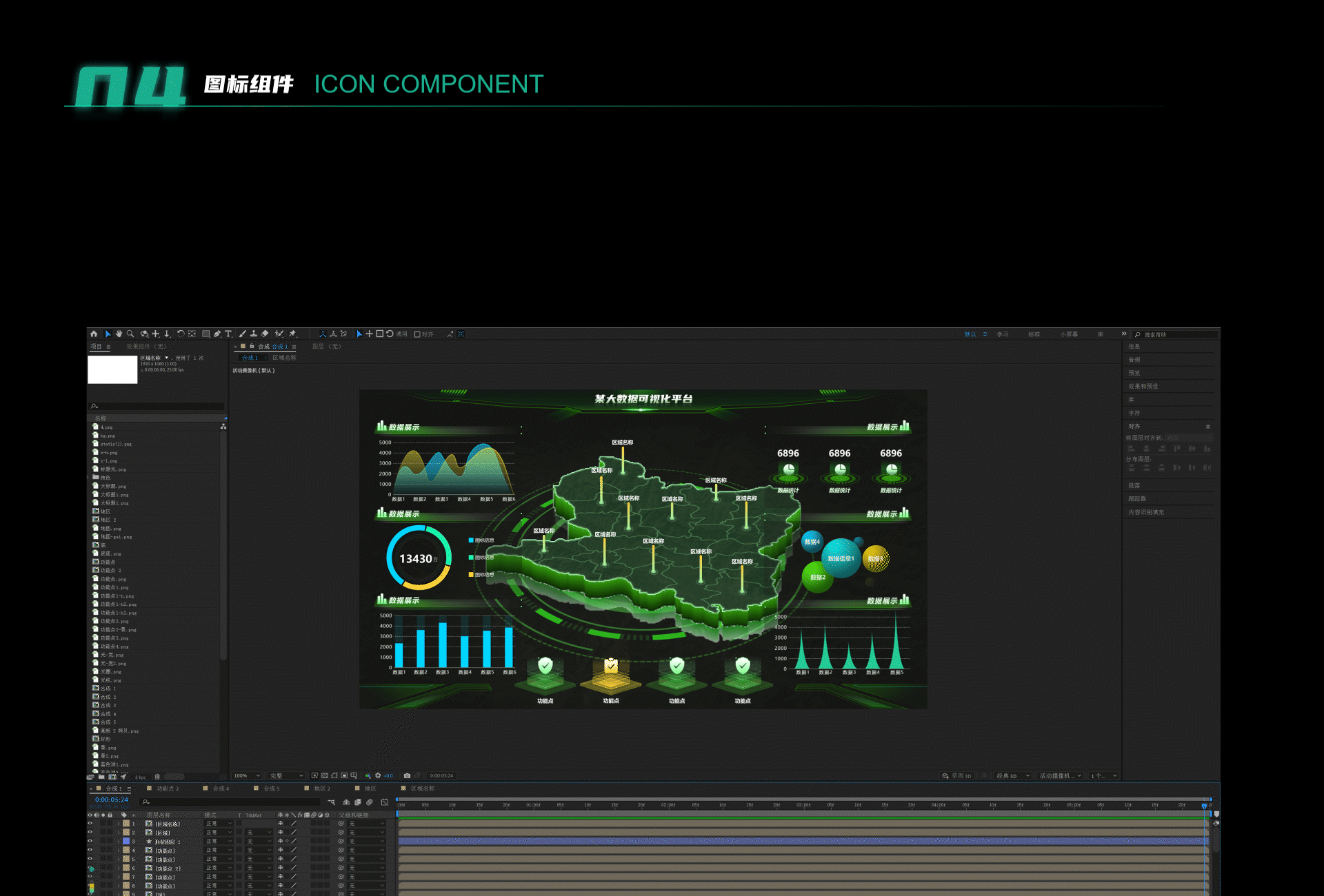1324x896 pixels.
Task: Switch to the 学习 workspace
Action: (x=1002, y=334)
